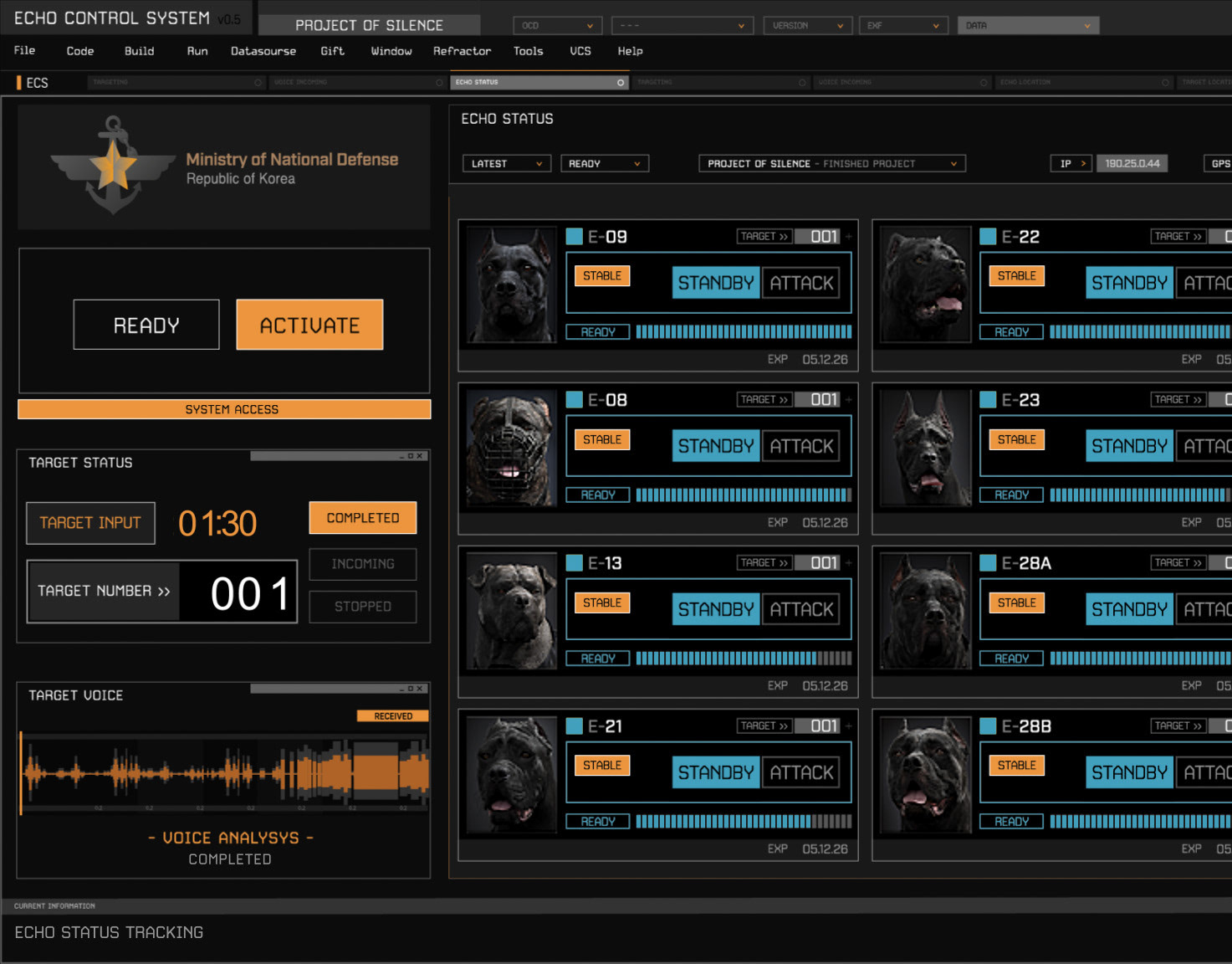Minimize the TARGET STATUS panel
The image size is (1232, 964).
point(401,456)
